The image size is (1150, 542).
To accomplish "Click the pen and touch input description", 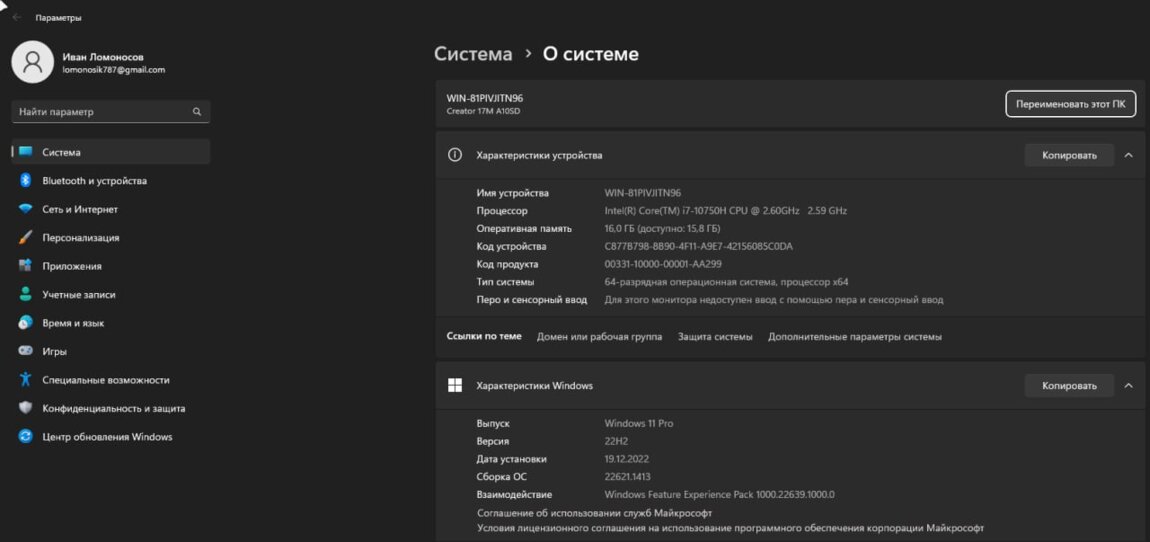I will point(774,299).
